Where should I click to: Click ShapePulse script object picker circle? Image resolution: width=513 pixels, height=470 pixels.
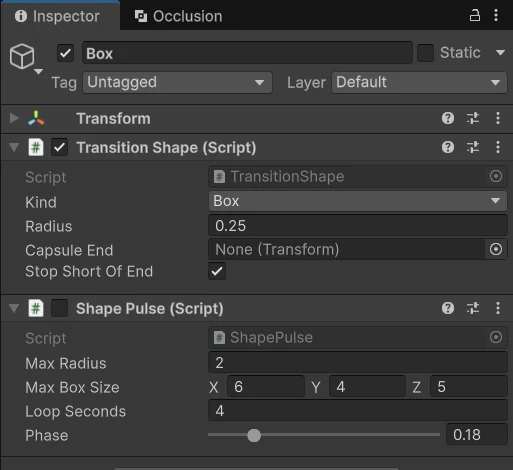point(496,337)
